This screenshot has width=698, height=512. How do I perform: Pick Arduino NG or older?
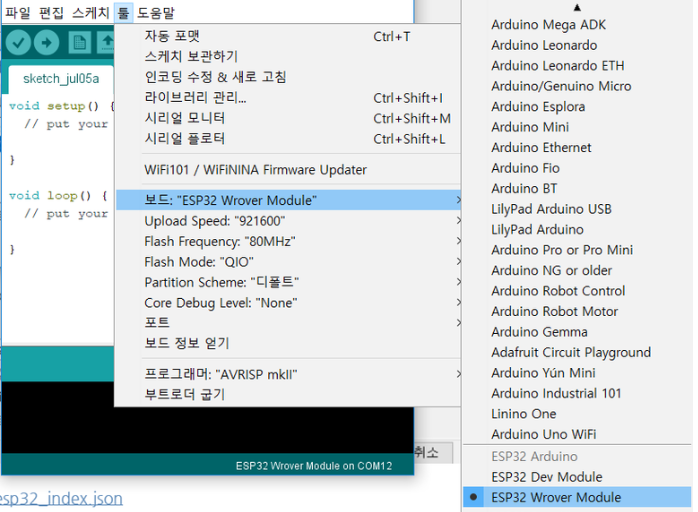(577, 270)
